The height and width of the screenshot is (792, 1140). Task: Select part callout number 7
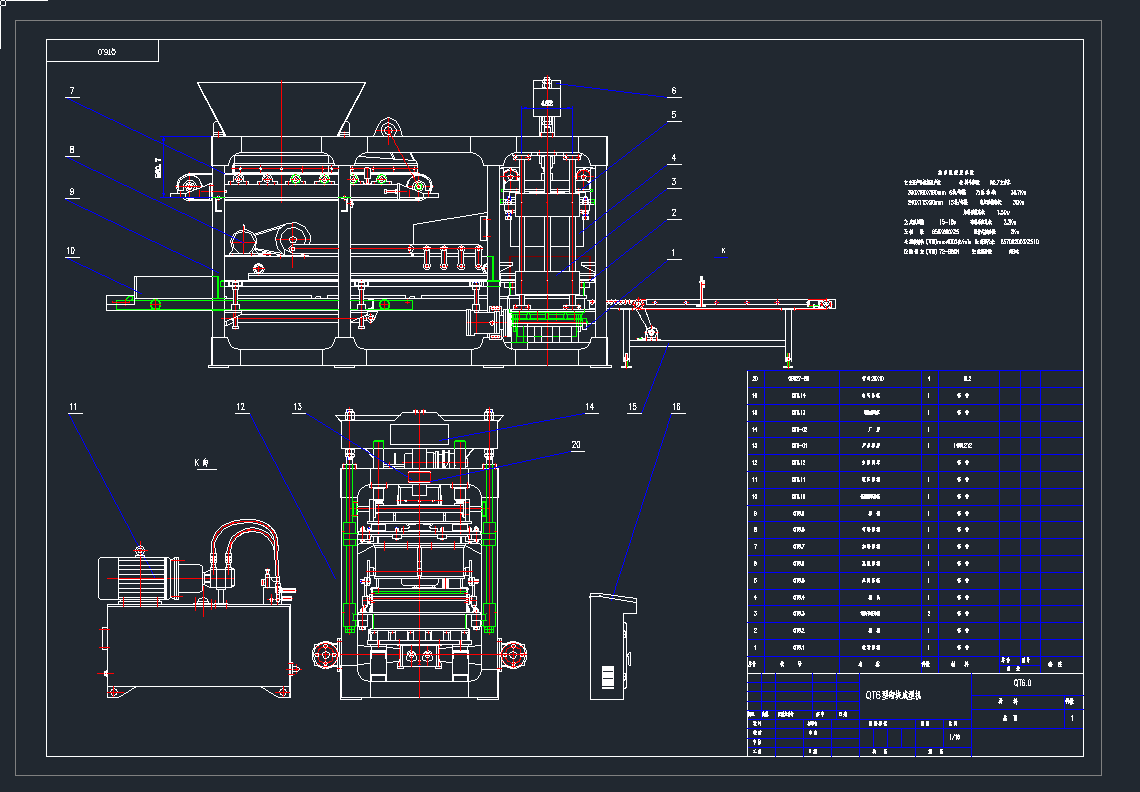coord(72,91)
